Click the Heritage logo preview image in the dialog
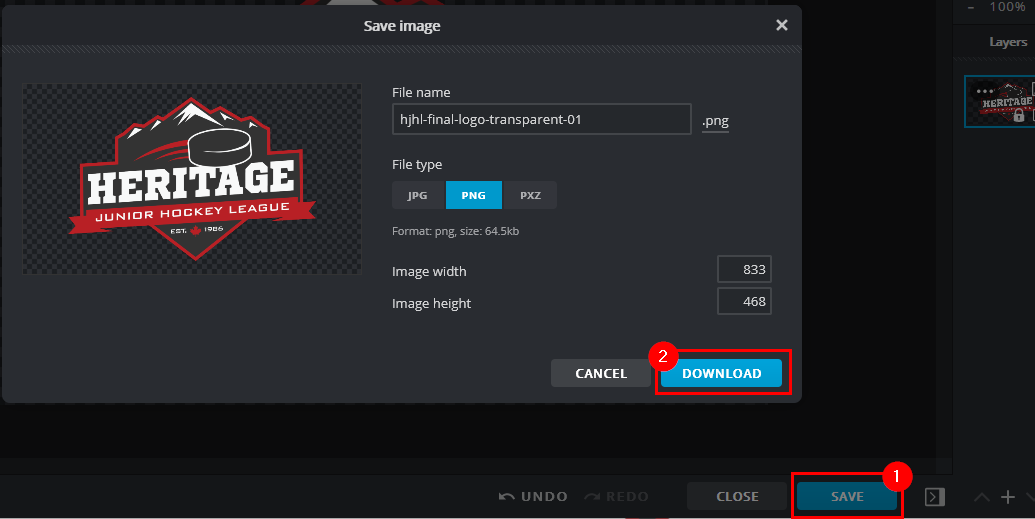Screen dimensions: 1035x519 tap(192, 178)
